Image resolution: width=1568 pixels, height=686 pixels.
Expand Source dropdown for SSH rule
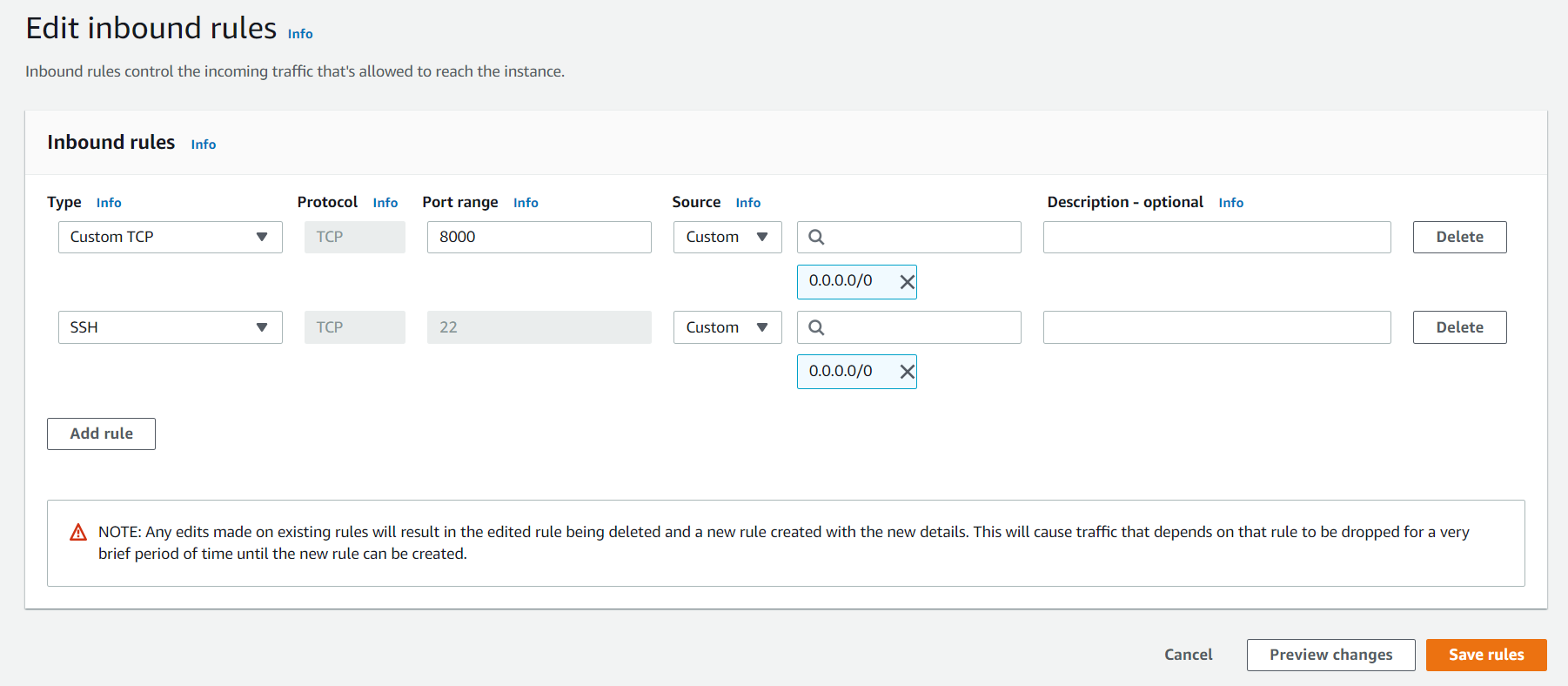(727, 327)
